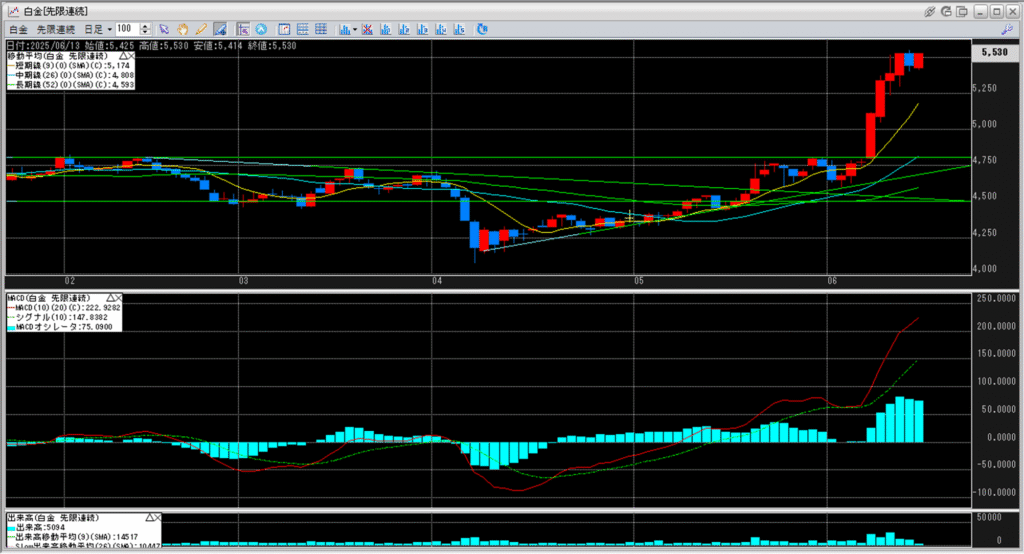Open the 日足 timeframe dropdown
Image resolution: width=1024 pixels, height=554 pixels.
point(97,29)
